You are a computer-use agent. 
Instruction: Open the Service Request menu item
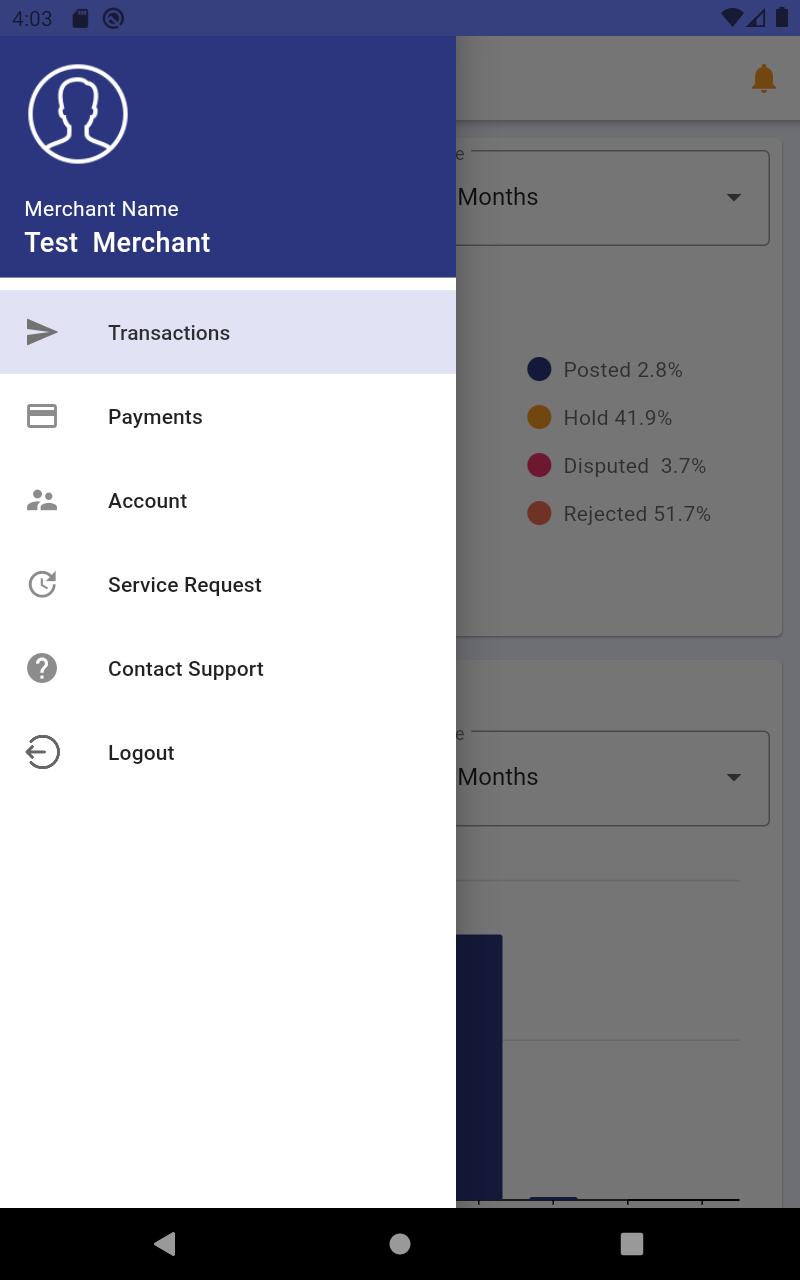[228, 584]
